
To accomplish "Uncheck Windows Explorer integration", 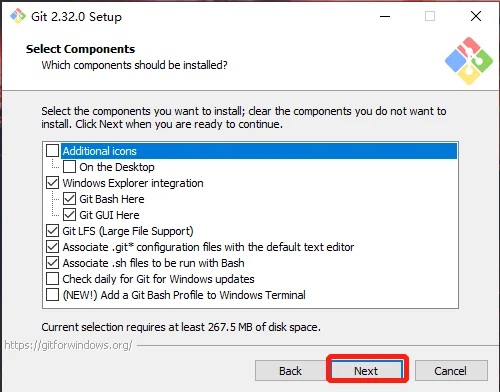I will 52,183.
